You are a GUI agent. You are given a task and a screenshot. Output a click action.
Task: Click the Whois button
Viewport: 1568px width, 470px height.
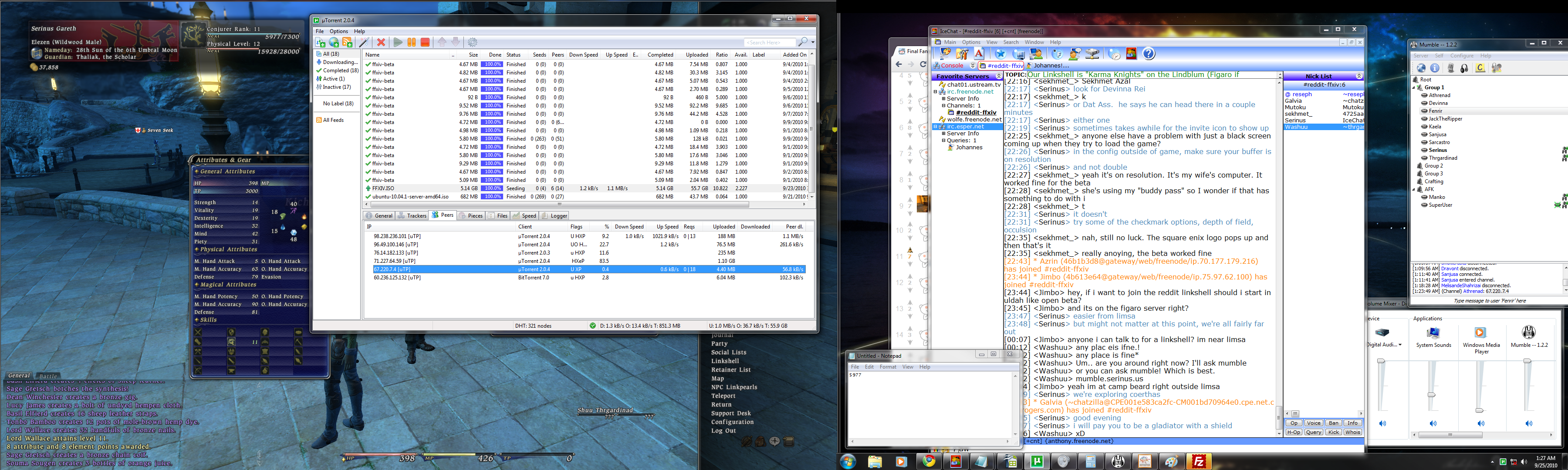click(x=1352, y=432)
